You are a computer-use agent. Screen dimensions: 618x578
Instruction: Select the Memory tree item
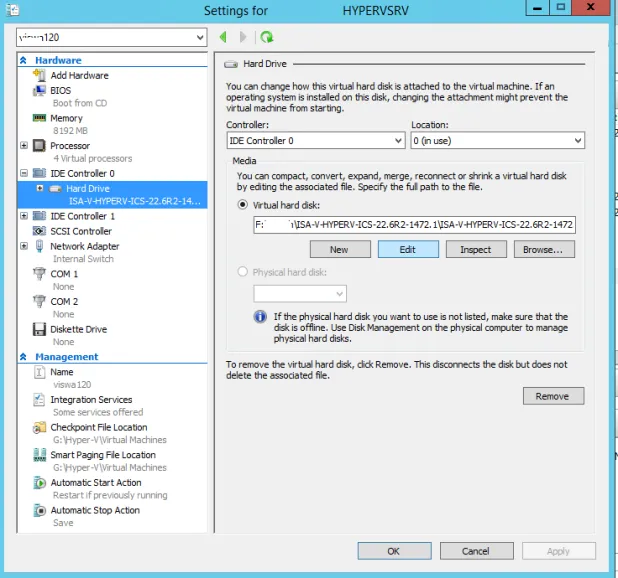66,118
